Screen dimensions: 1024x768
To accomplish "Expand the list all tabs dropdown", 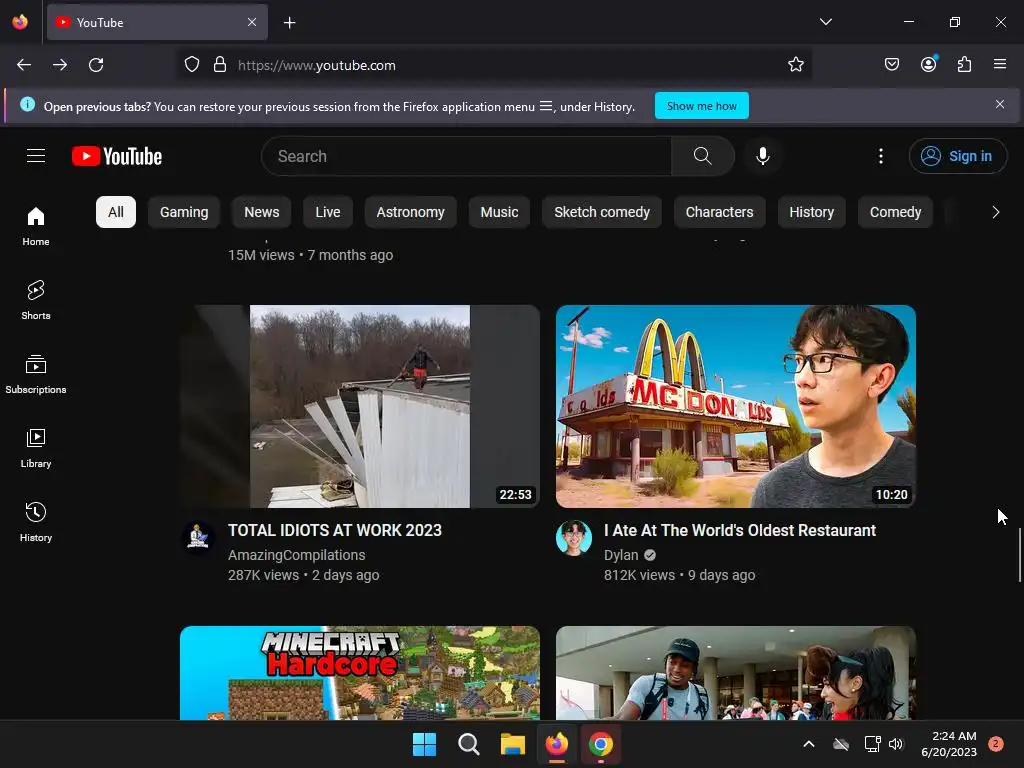I will (825, 22).
